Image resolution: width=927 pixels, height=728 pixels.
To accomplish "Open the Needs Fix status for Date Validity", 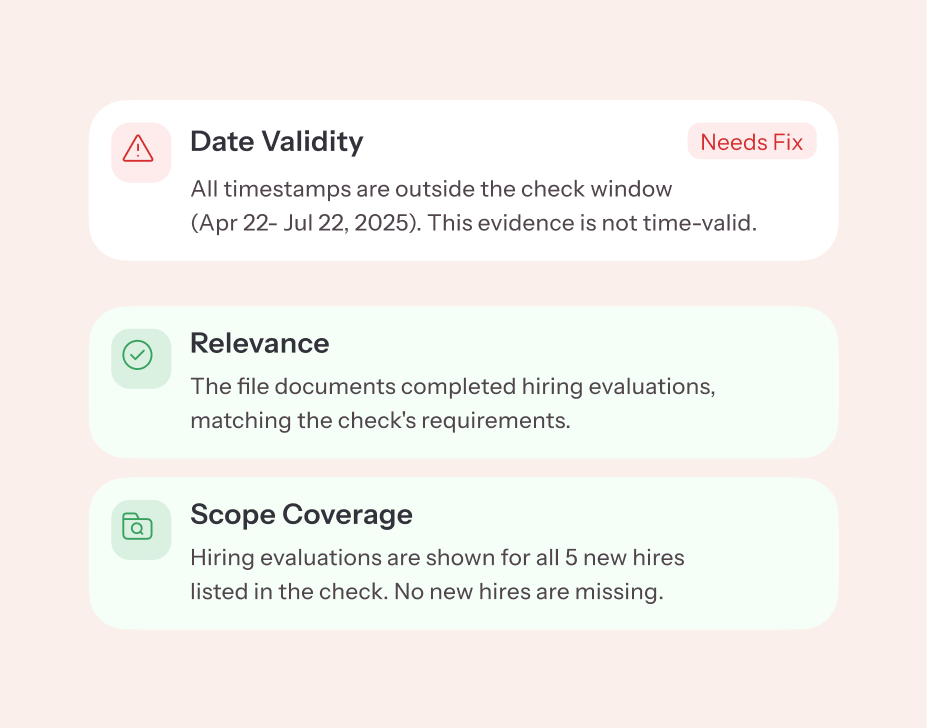I will click(751, 141).
